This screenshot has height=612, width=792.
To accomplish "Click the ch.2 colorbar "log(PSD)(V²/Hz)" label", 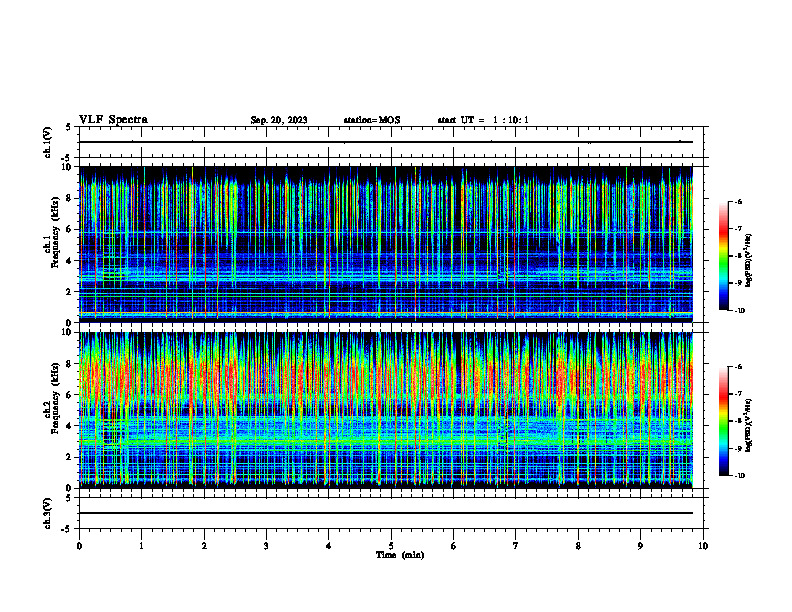I will [748, 425].
